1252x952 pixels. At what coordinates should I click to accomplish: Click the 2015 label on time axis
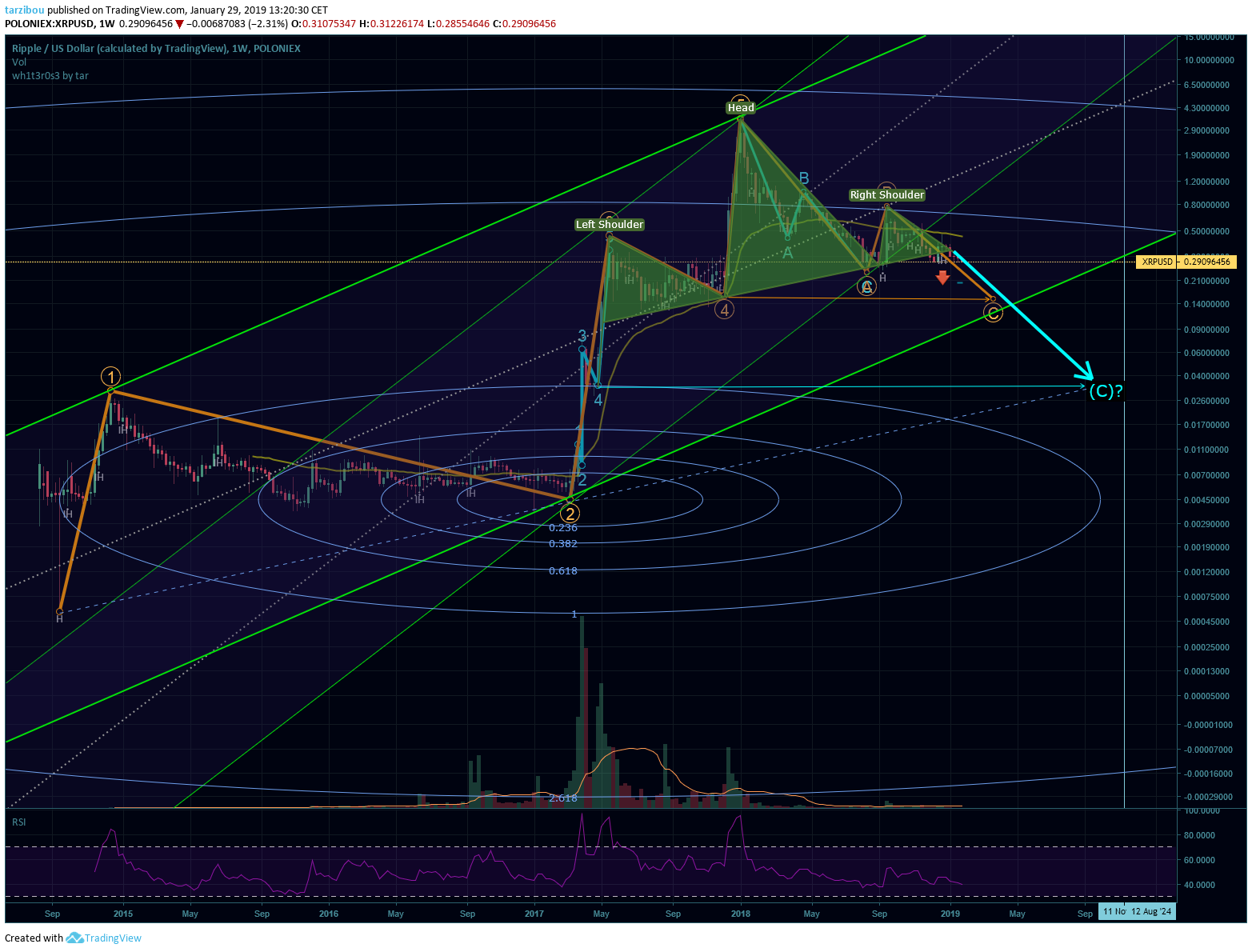(123, 914)
